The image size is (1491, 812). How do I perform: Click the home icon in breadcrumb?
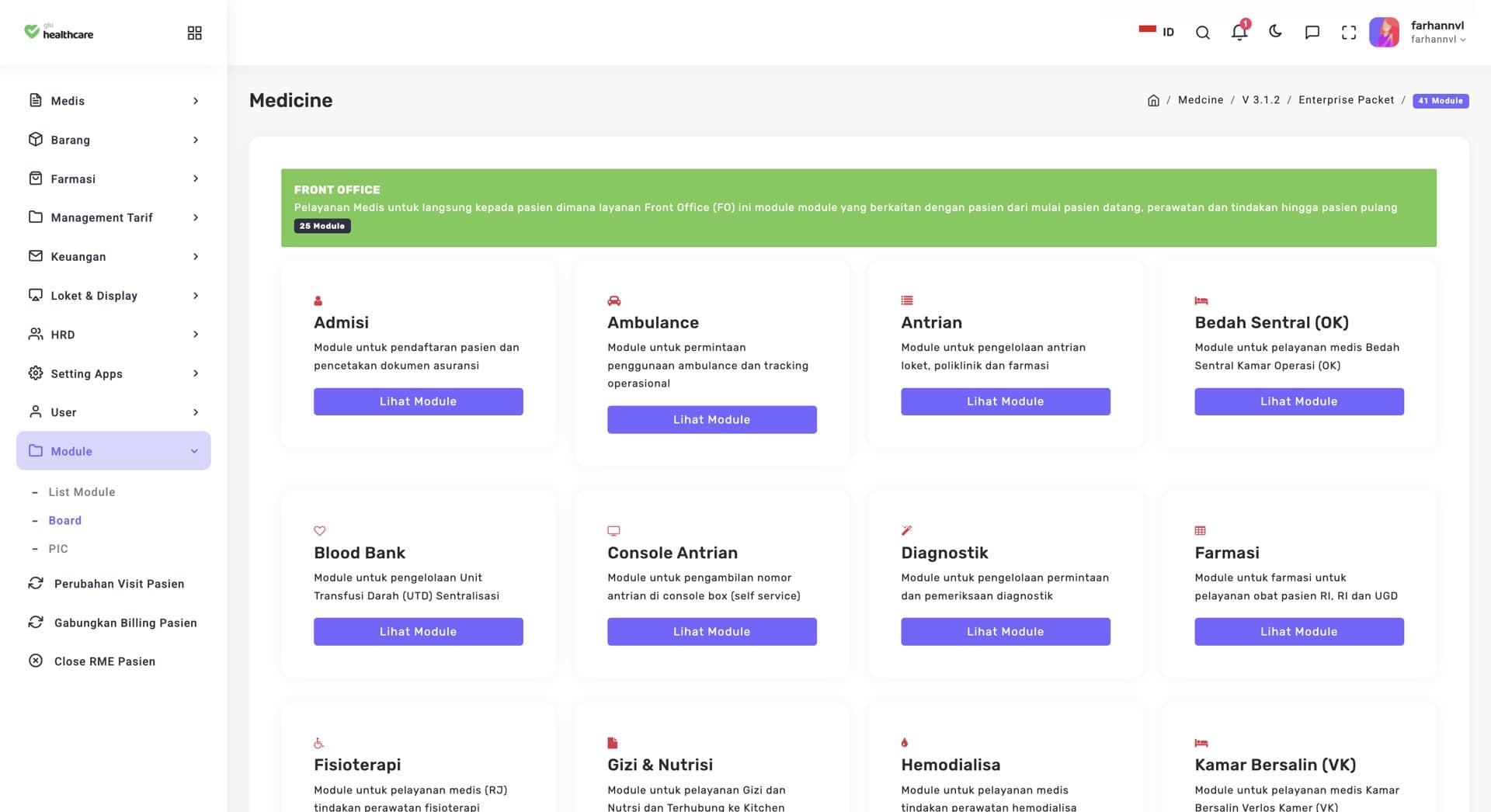click(x=1153, y=100)
